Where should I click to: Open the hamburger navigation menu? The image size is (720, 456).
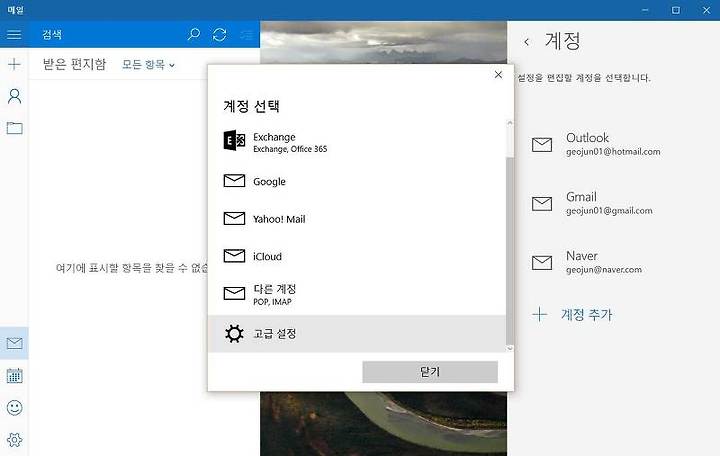point(14,34)
